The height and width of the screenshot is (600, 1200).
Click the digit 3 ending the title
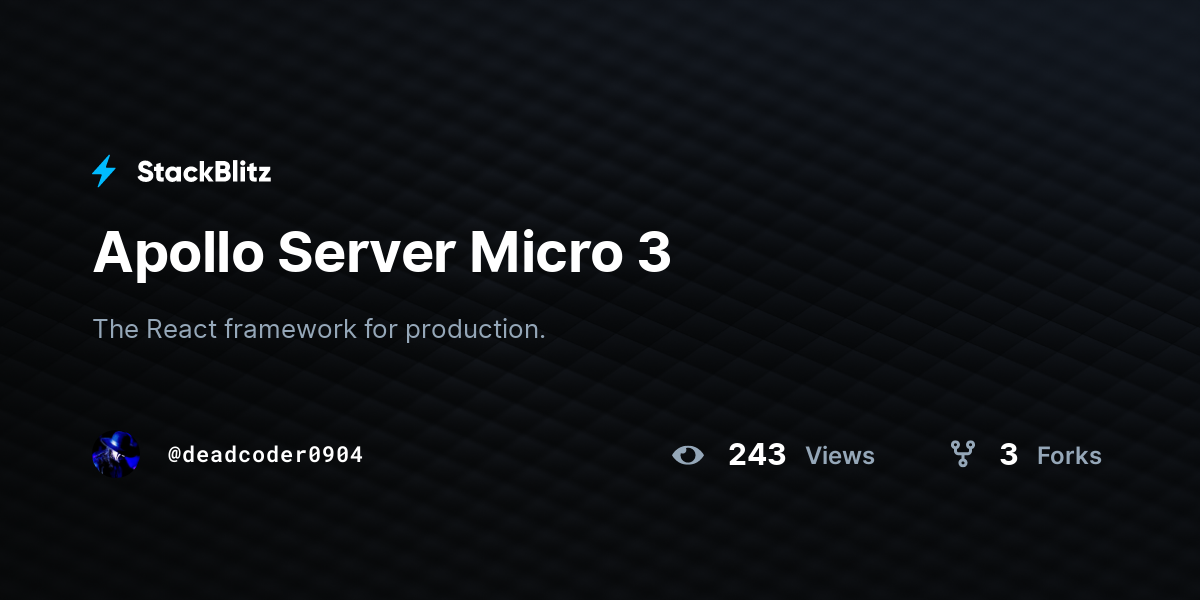click(654, 254)
